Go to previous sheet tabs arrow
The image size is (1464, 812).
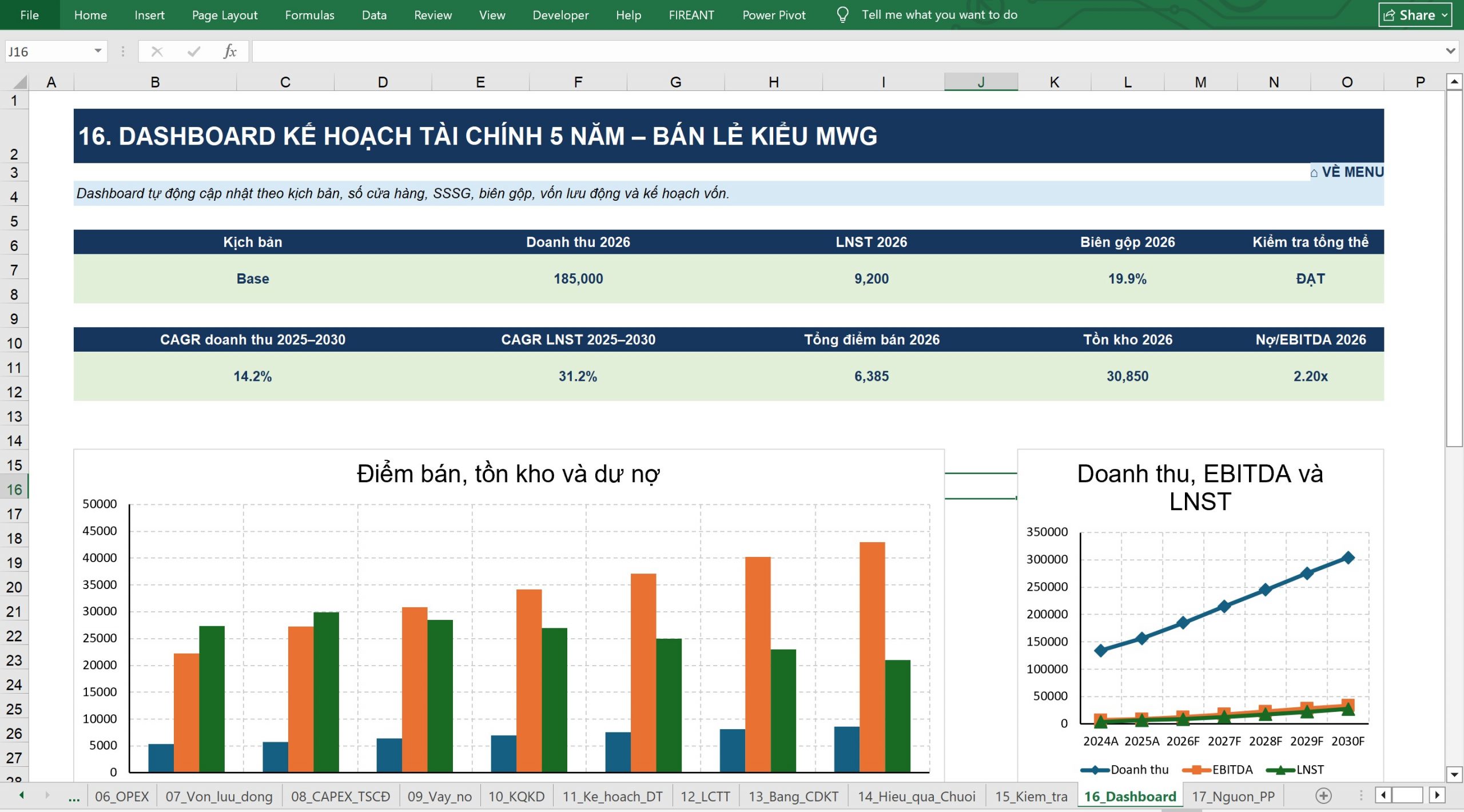tap(22, 795)
